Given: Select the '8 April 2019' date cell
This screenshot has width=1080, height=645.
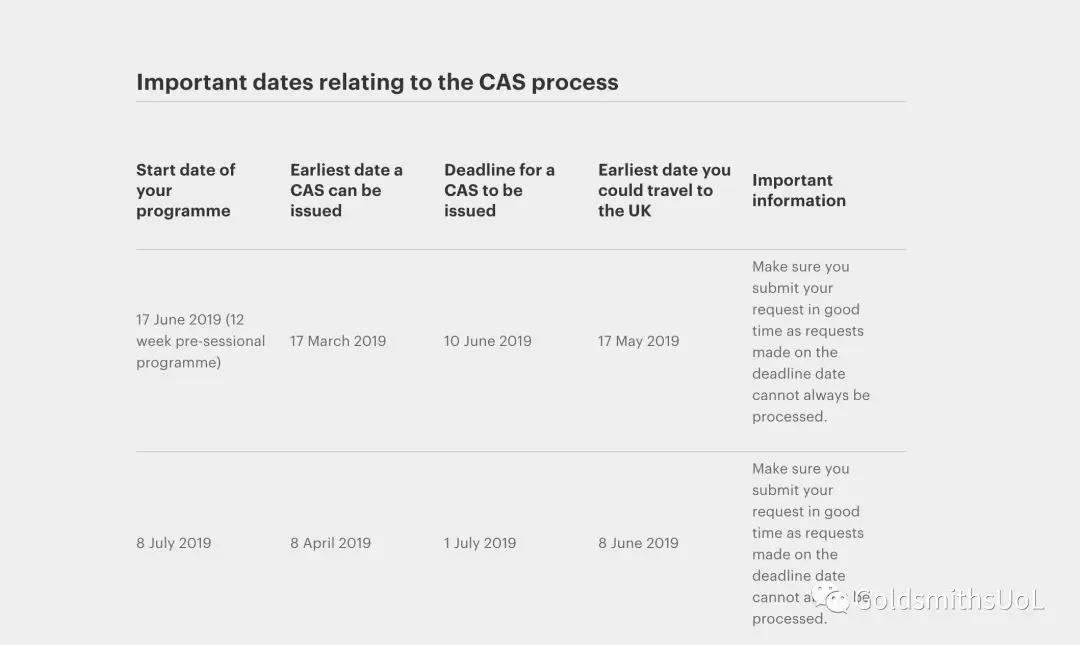Looking at the screenshot, I should click(331, 543).
